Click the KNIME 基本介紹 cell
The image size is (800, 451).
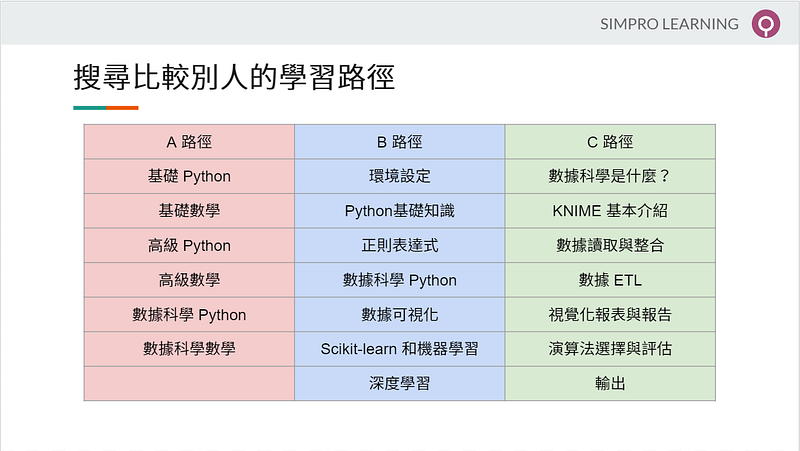click(x=610, y=211)
